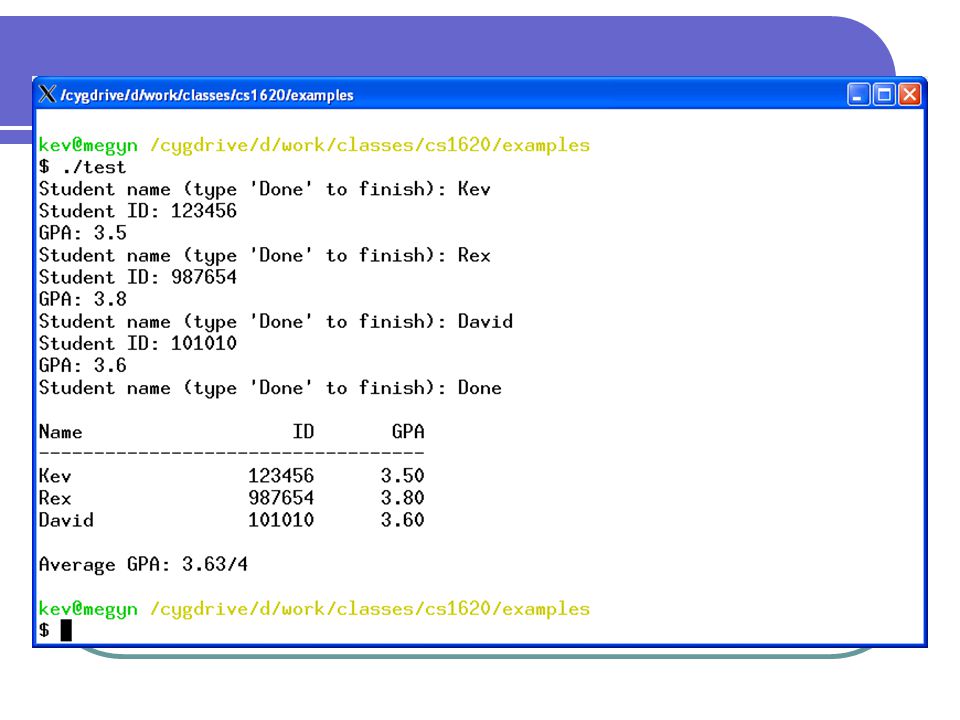Click the 'ID' column header
This screenshot has width=960, height=720.
303,432
